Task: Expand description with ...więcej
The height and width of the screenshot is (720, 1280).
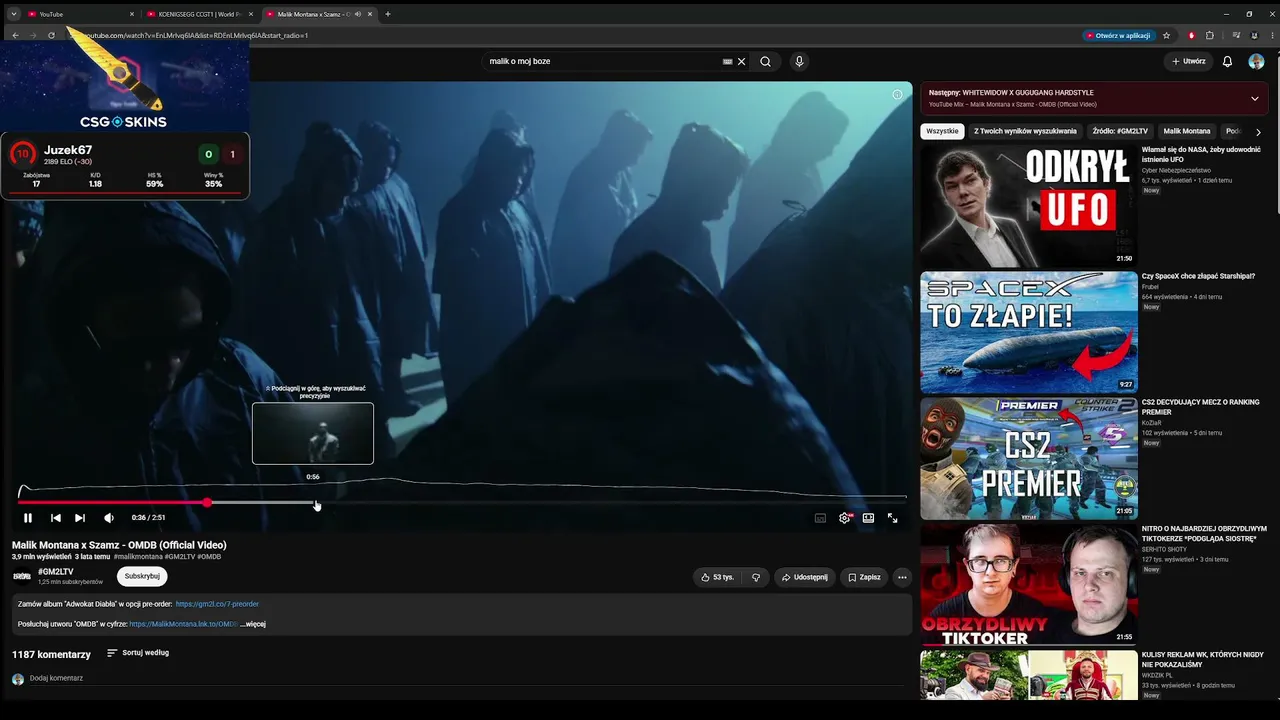Action: point(253,624)
